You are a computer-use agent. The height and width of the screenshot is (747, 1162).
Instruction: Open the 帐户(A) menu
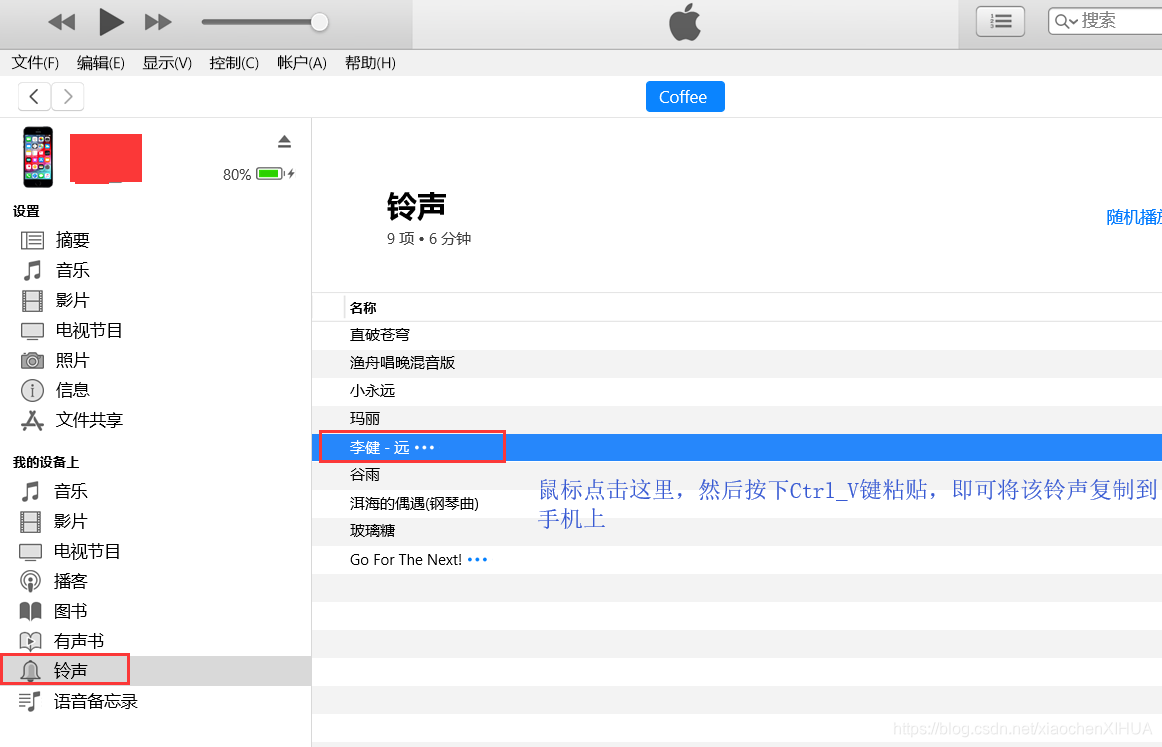pyautogui.click(x=302, y=63)
